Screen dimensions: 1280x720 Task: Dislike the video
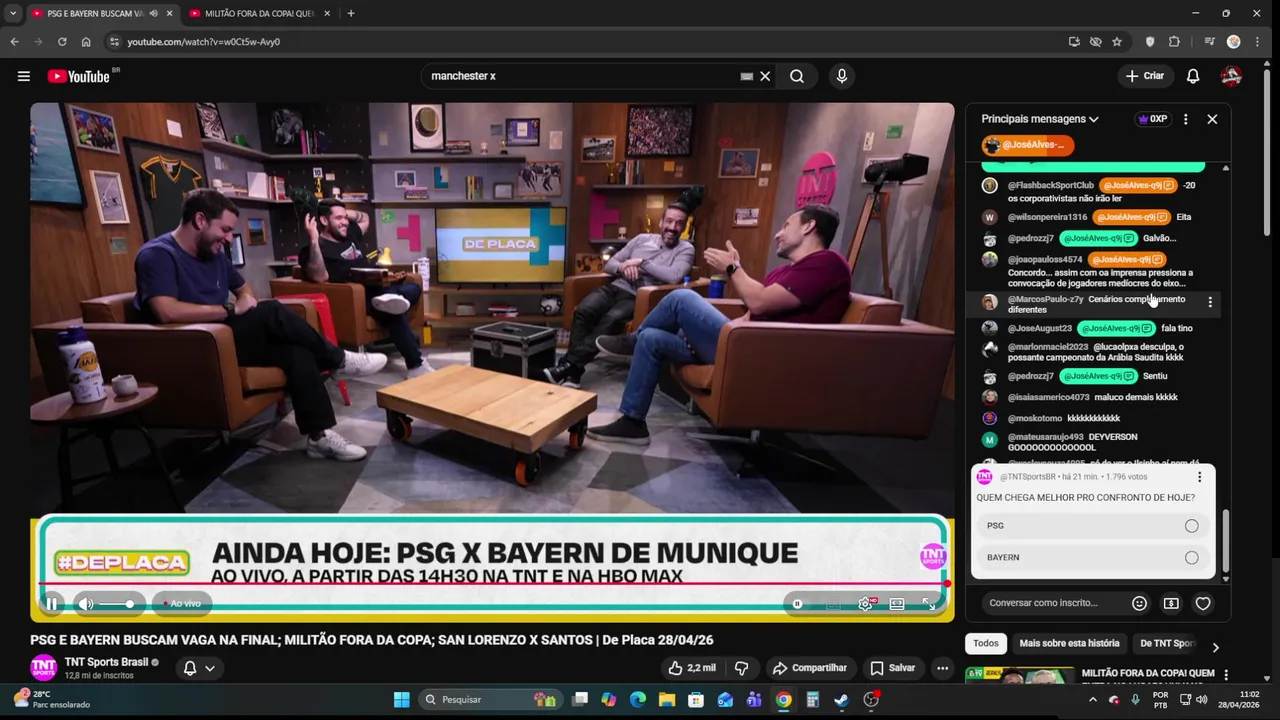741,668
